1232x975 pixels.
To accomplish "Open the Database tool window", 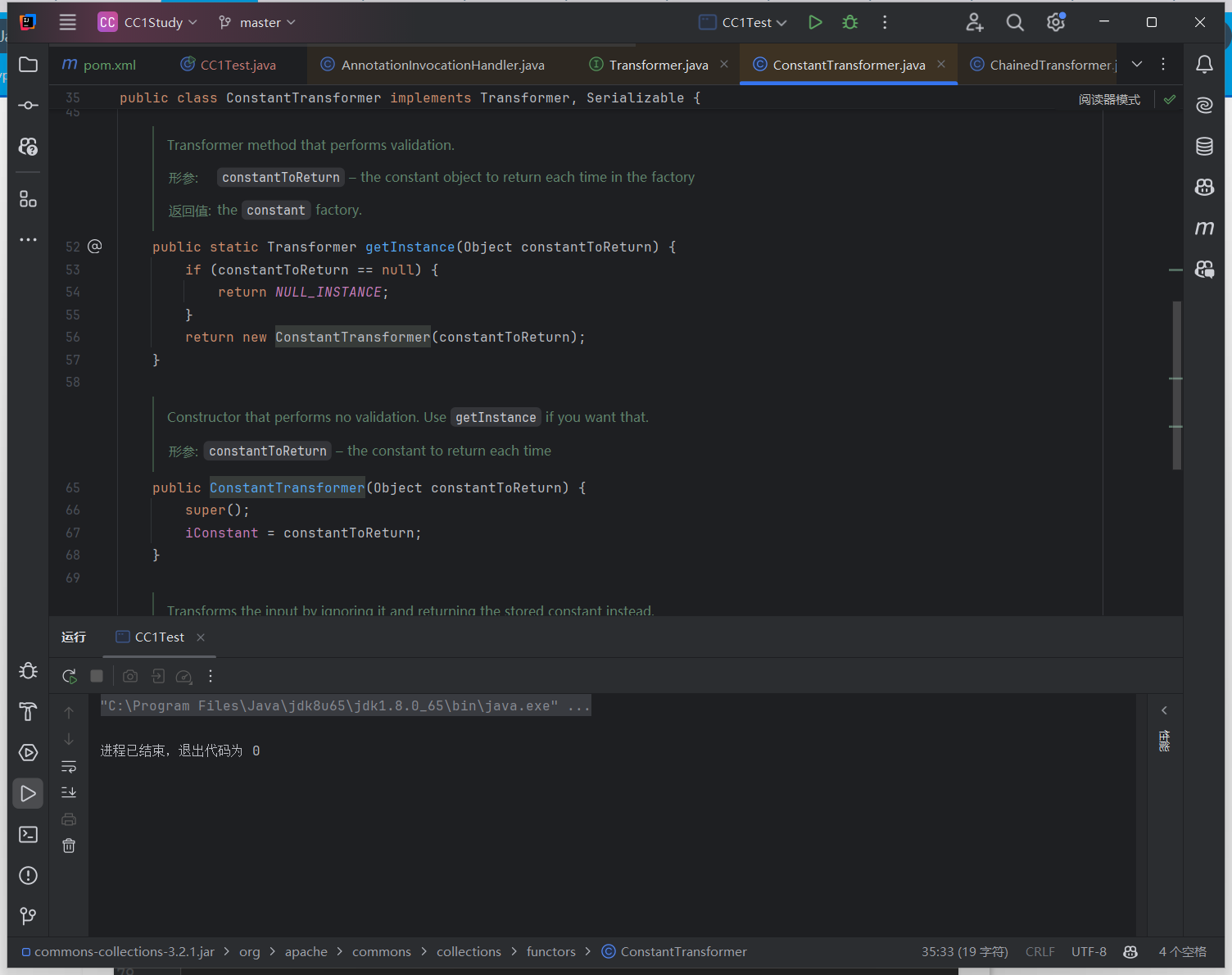I will [1204, 147].
